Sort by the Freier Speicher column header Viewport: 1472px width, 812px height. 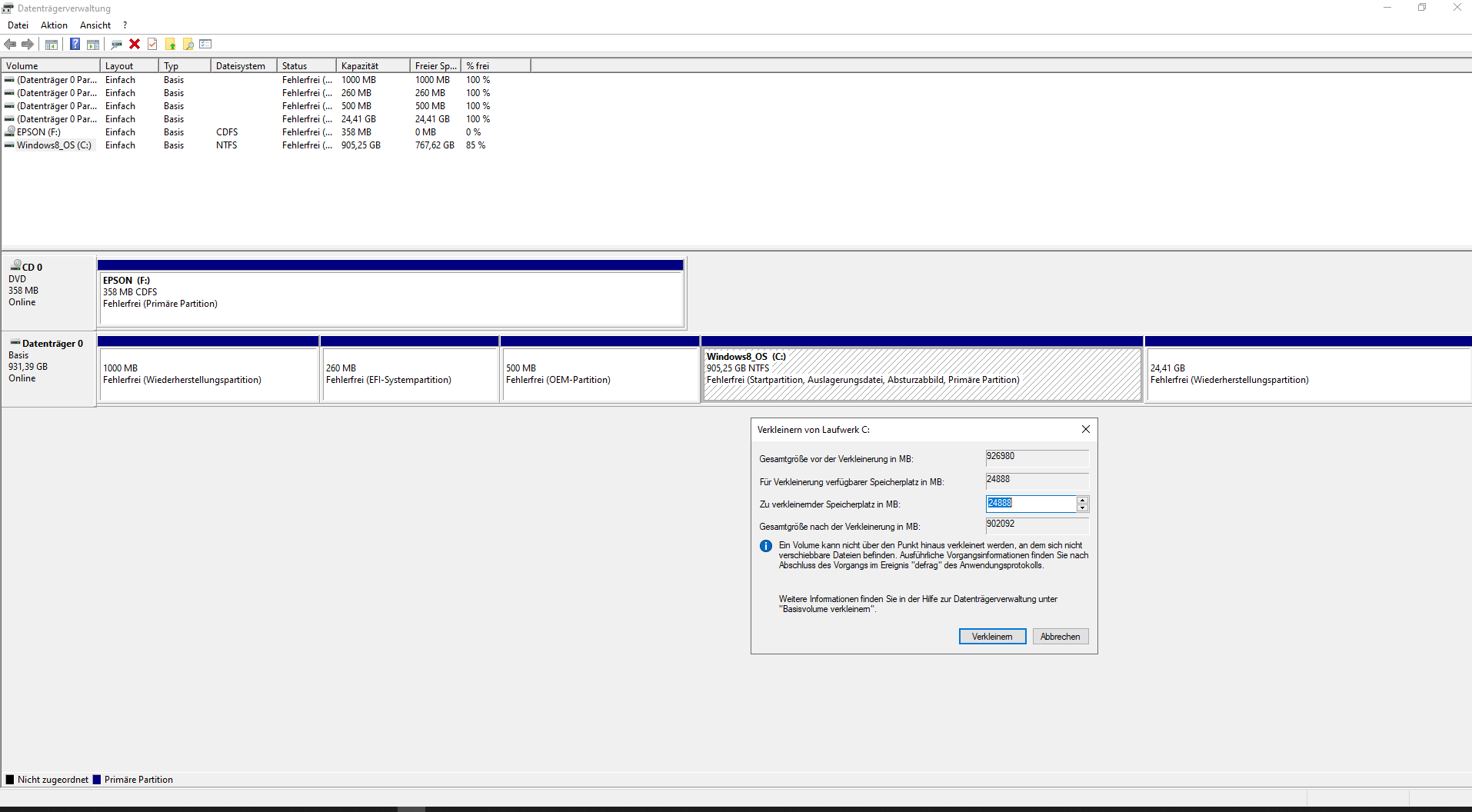435,66
